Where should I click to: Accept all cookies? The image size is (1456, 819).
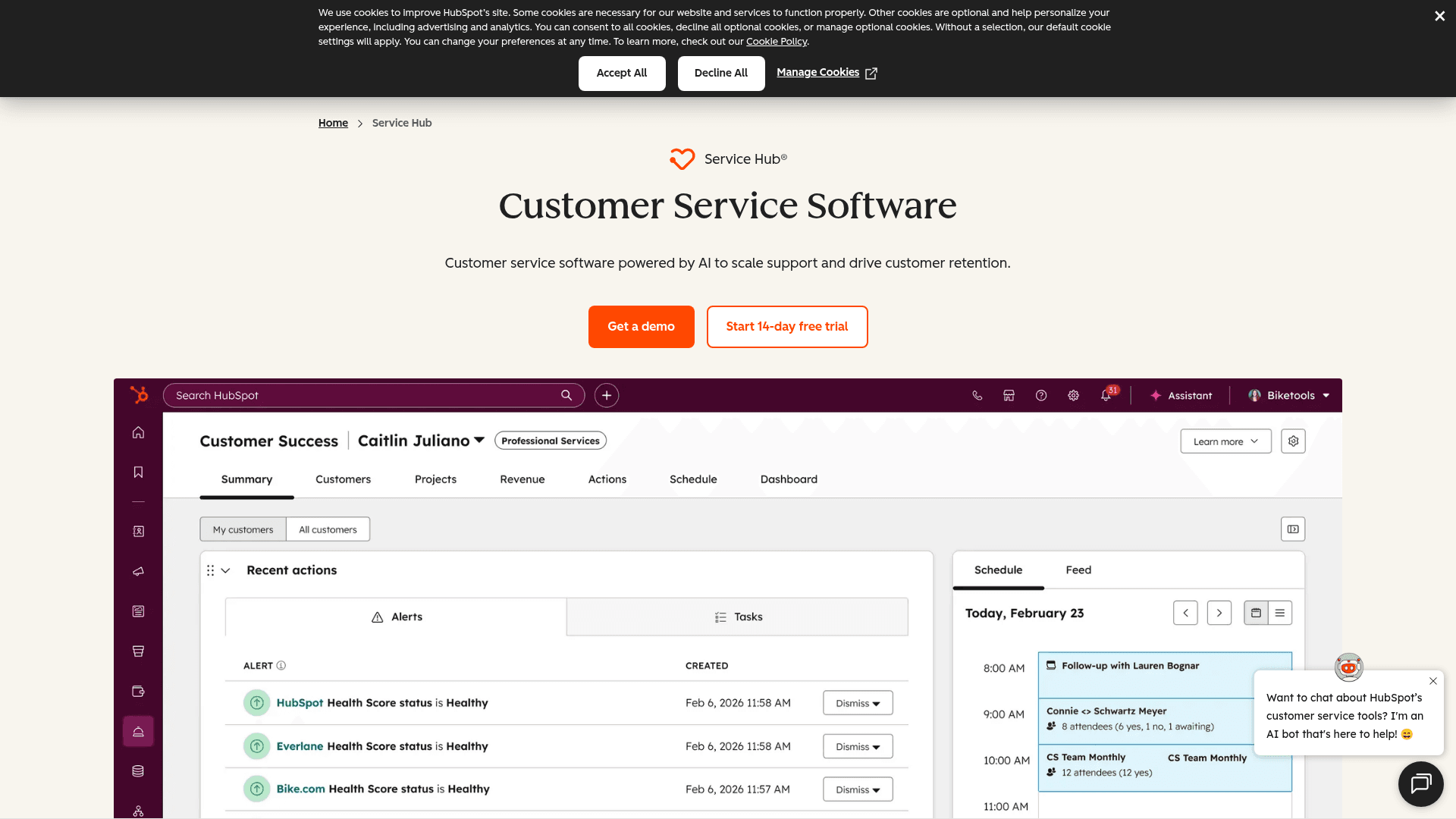622,74
